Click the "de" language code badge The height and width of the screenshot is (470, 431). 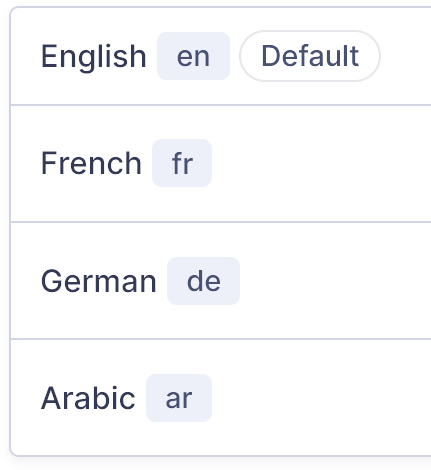(x=203, y=281)
